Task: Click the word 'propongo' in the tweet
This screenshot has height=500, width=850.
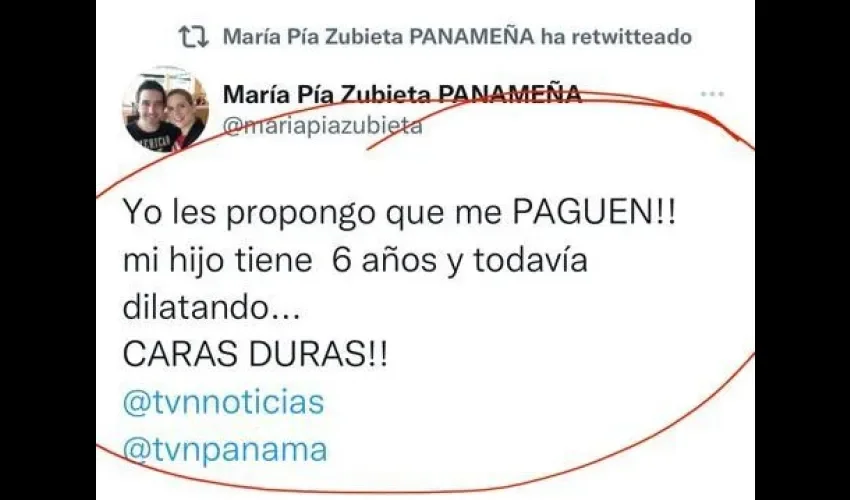Action: [x=300, y=215]
